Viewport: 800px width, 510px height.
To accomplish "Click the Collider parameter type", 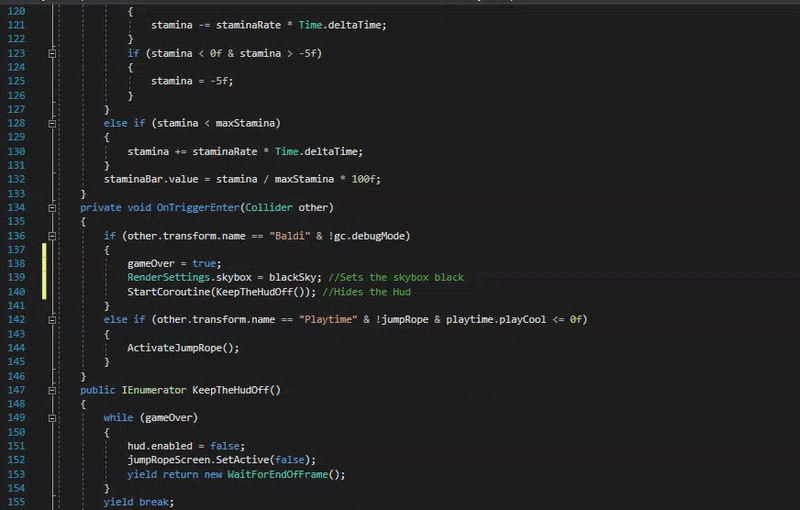I will tap(269, 208).
